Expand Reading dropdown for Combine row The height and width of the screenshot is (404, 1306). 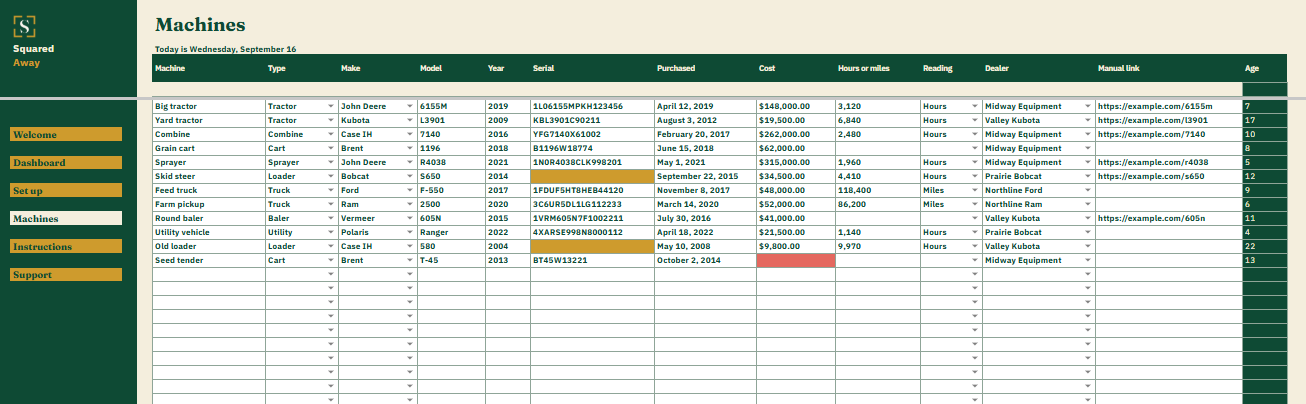tap(975, 134)
